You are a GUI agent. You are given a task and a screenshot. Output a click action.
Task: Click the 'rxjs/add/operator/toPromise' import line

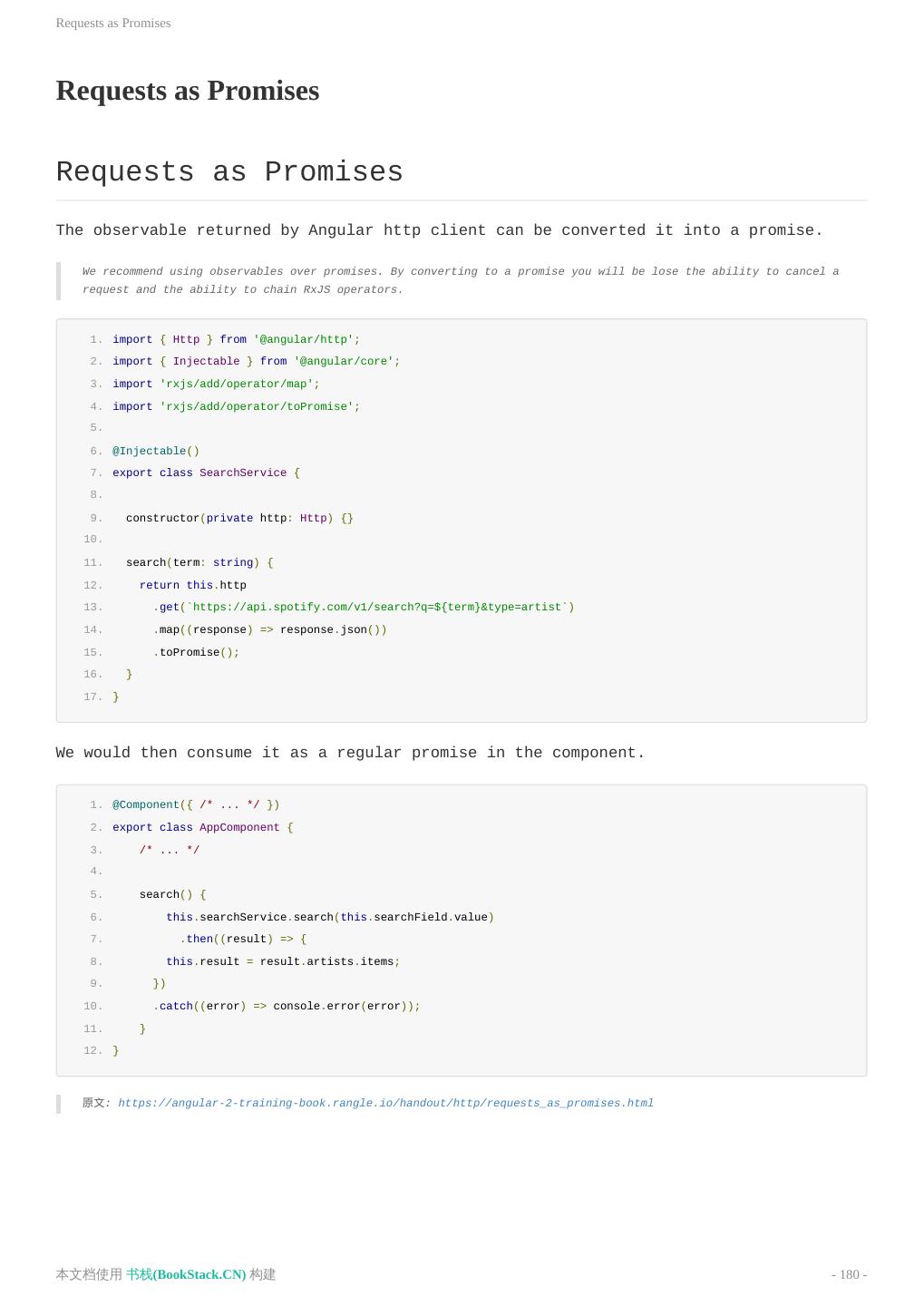click(236, 407)
